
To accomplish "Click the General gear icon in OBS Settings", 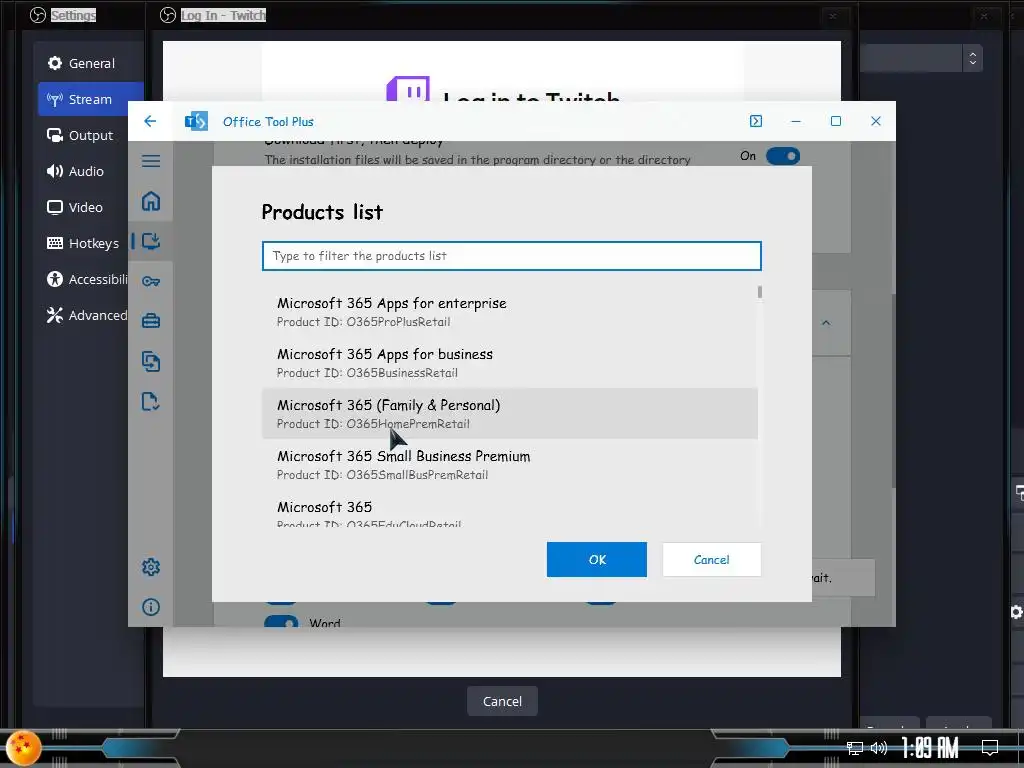I will click(55, 63).
